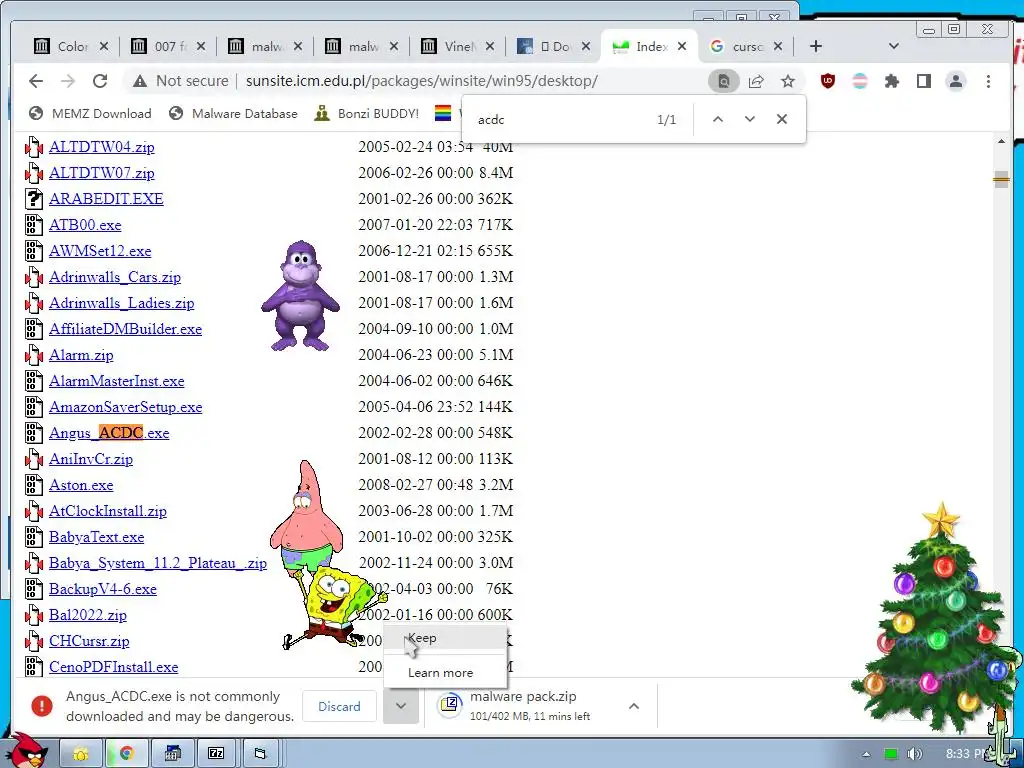Choose Learn more in download menu
This screenshot has width=1024, height=768.
coord(445,673)
